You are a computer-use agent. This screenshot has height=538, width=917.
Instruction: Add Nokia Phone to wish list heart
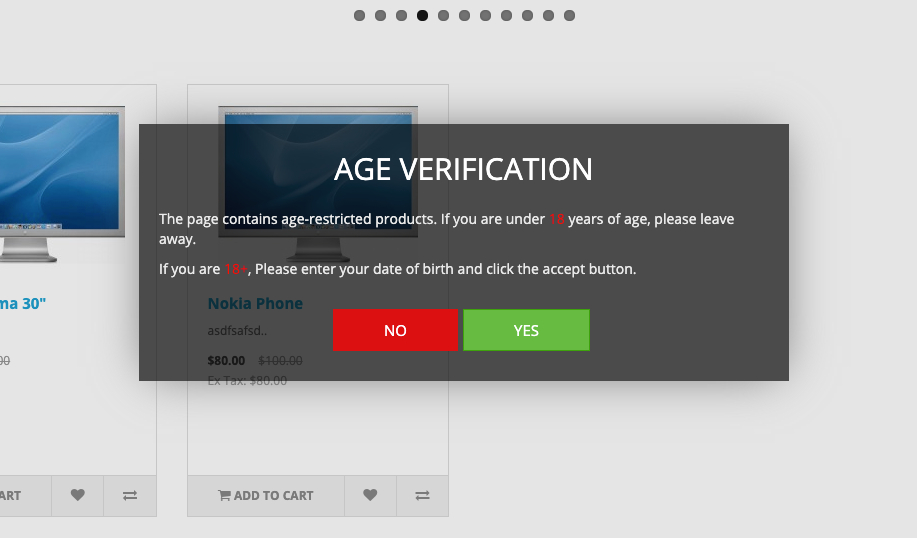370,496
